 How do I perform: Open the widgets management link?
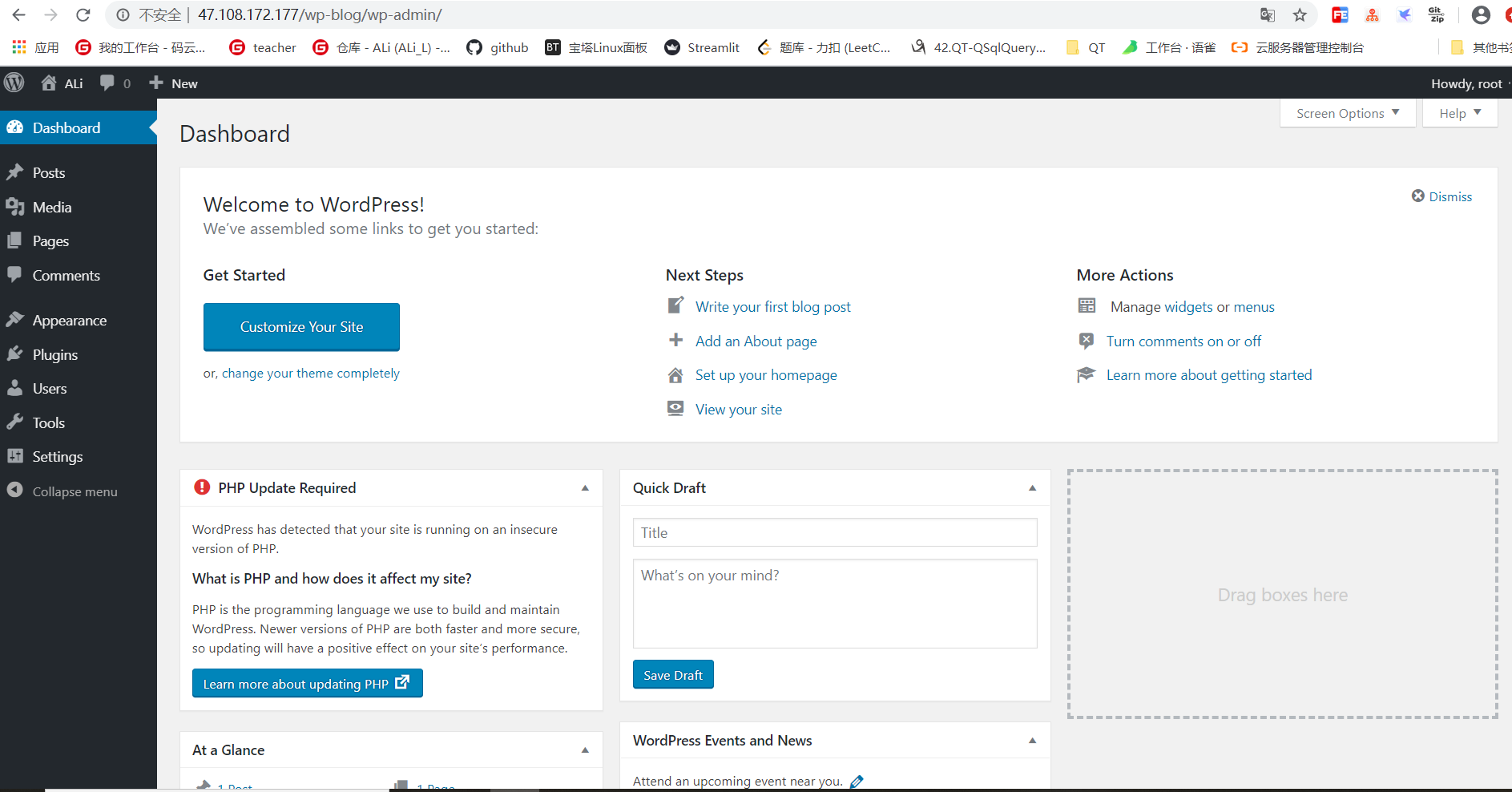click(x=1188, y=306)
